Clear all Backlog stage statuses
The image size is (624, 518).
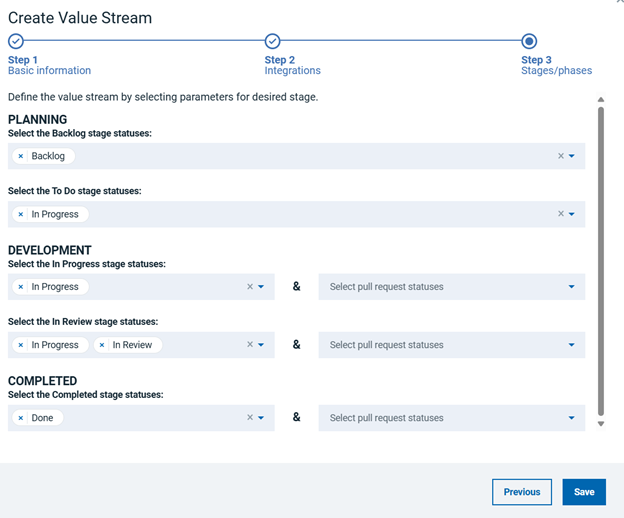pyautogui.click(x=561, y=156)
